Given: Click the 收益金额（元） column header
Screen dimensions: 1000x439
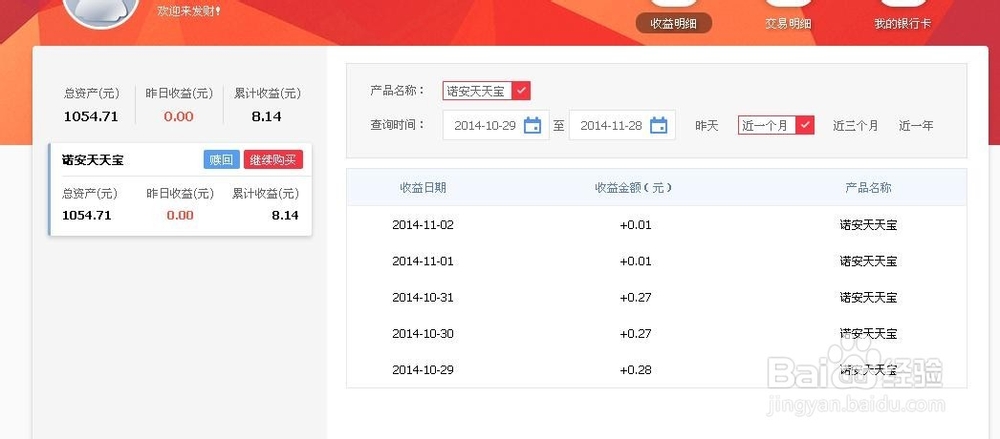Looking at the screenshot, I should click(x=634, y=188).
